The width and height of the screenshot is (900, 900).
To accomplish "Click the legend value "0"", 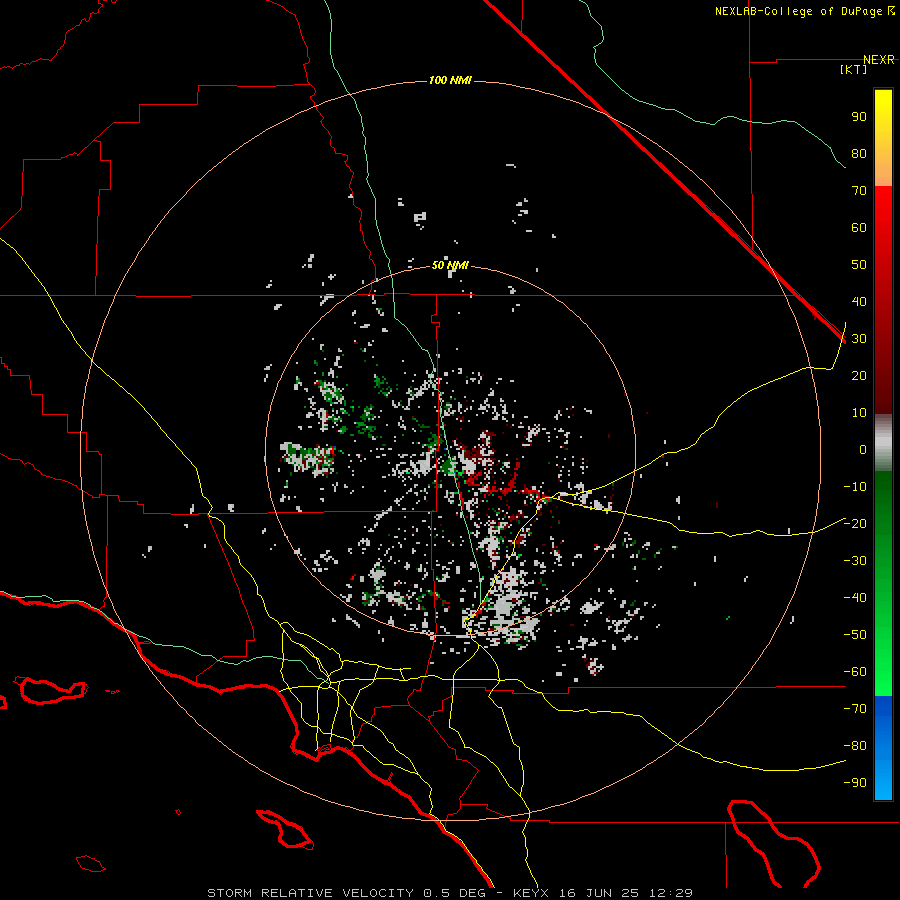I will coord(863,450).
